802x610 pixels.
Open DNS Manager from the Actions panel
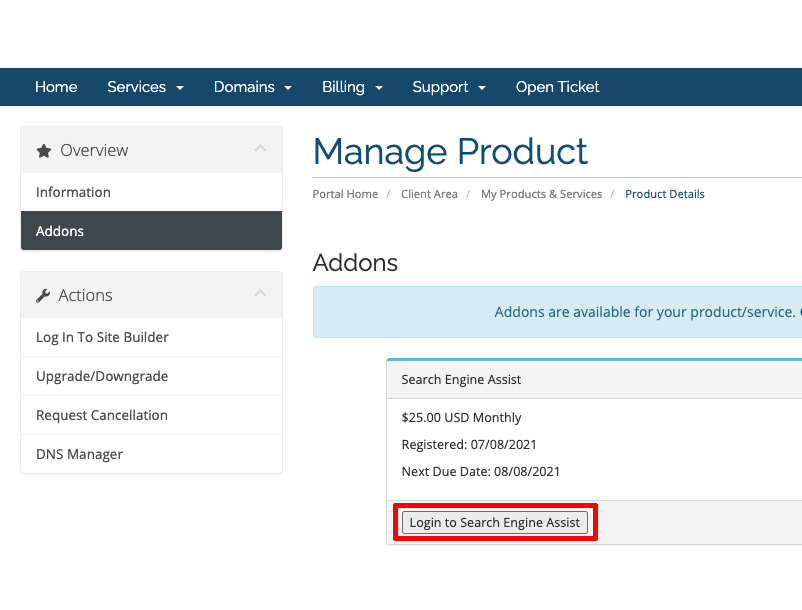[x=79, y=454]
